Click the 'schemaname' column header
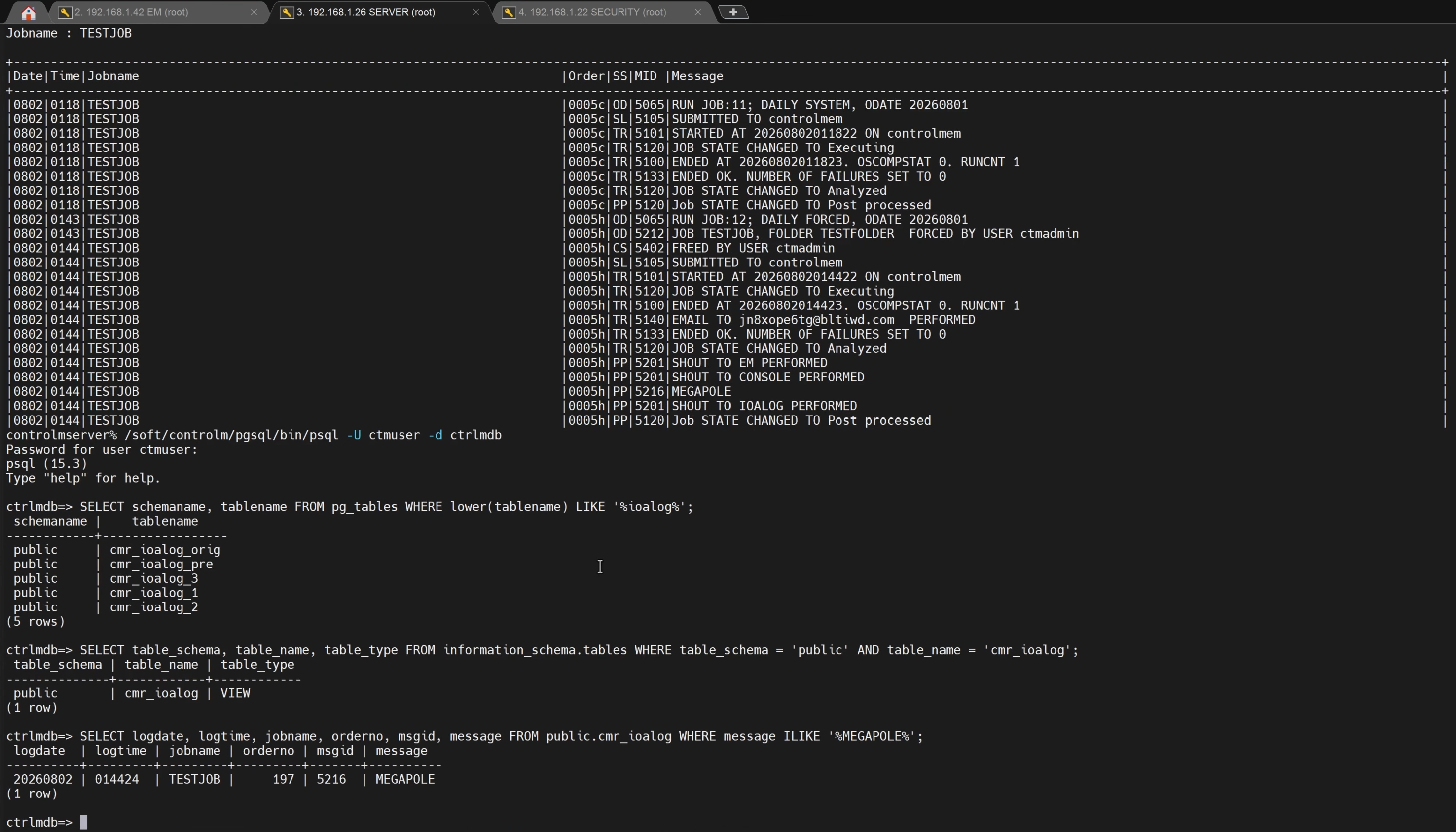Screen dimensions: 1456x832 click(x=50, y=521)
